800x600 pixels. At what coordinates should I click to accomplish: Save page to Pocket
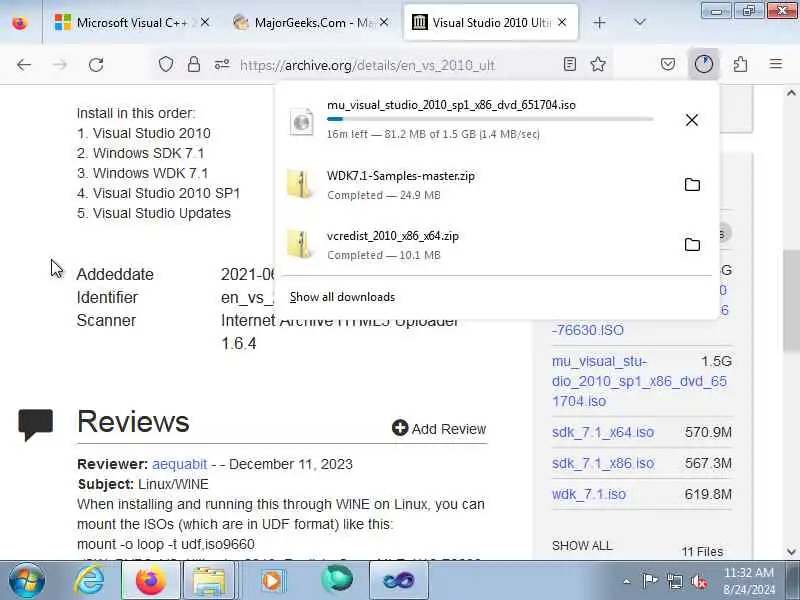click(668, 64)
